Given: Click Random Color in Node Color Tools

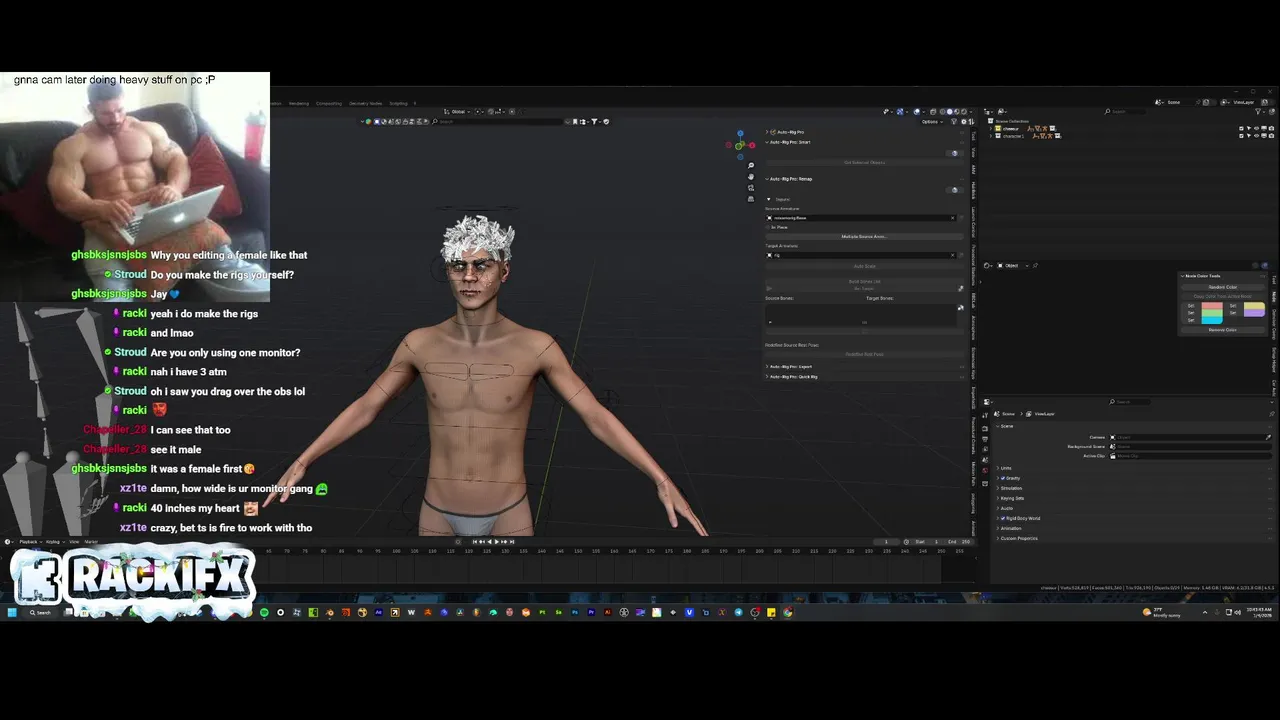Looking at the screenshot, I should coord(1223,287).
